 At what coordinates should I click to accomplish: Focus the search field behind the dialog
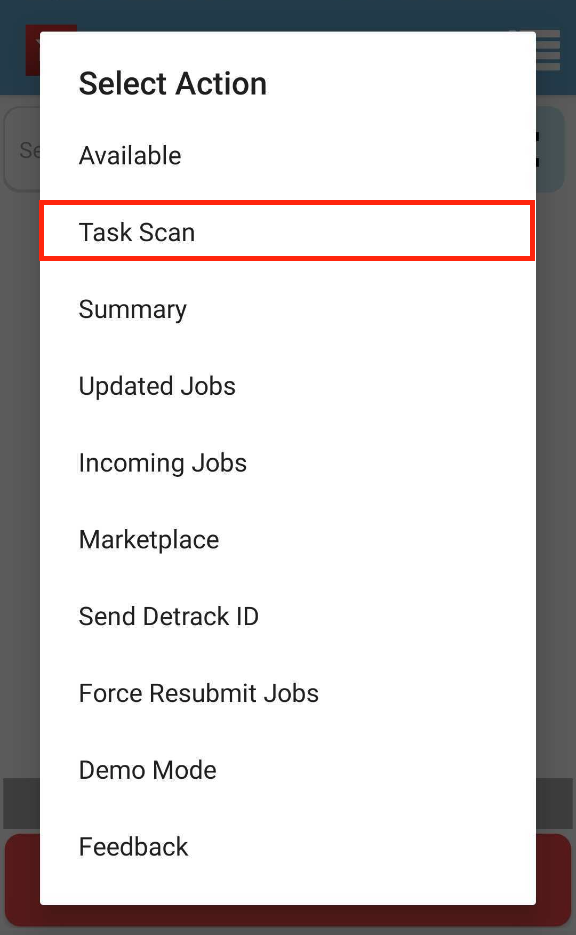(22, 149)
